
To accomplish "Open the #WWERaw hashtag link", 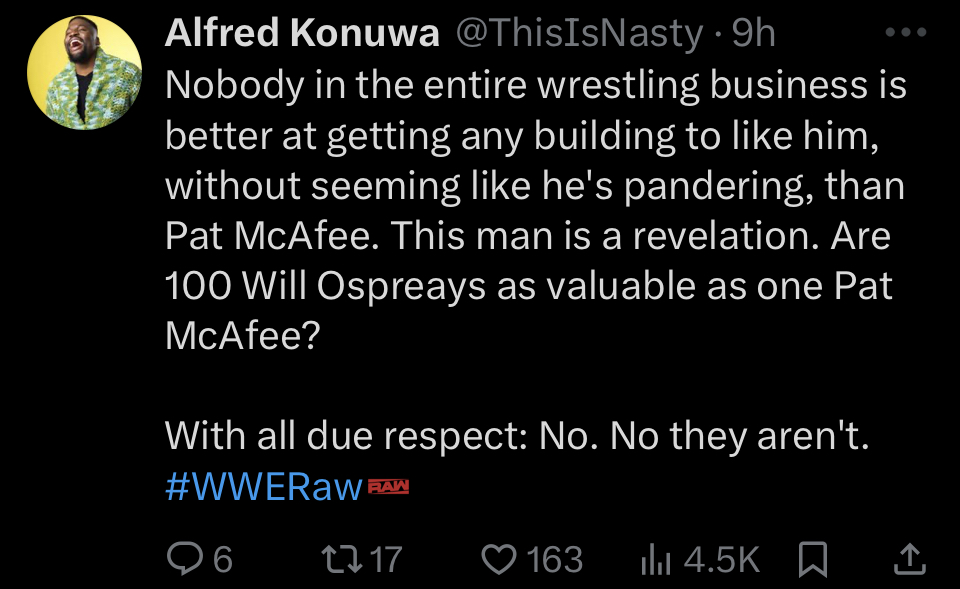I will tap(264, 488).
